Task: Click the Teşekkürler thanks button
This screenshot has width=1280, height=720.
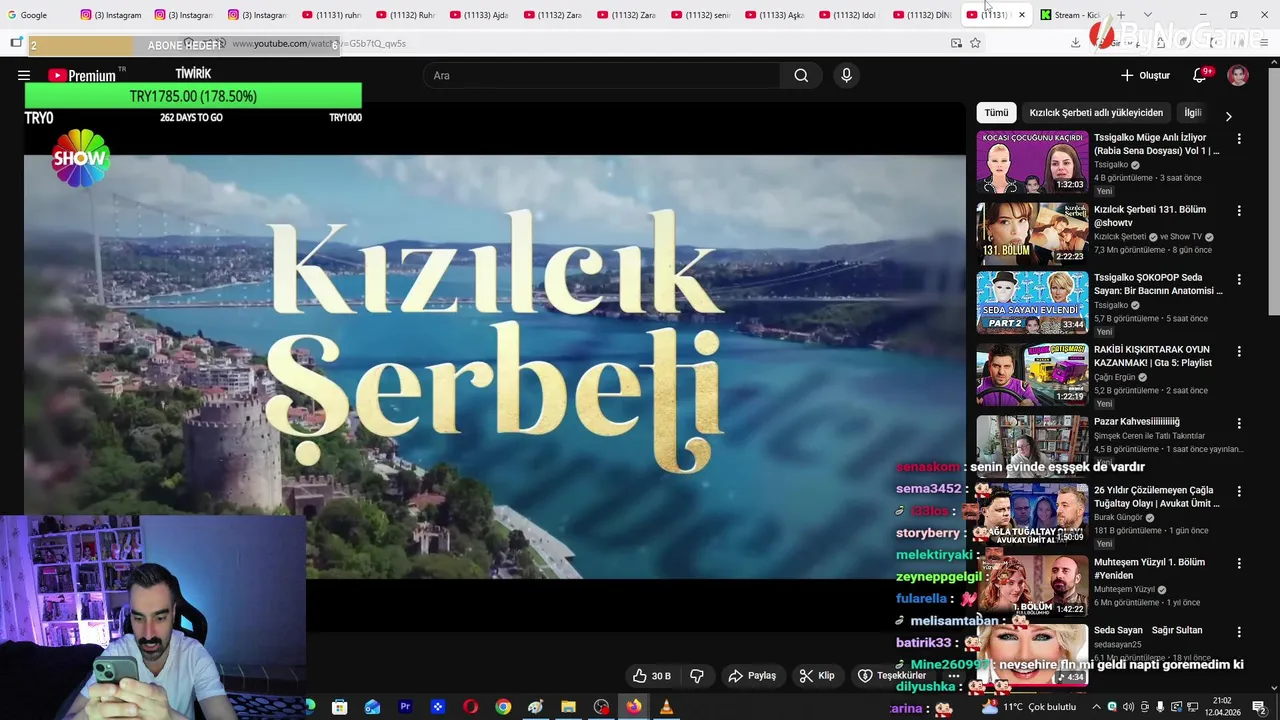Action: tap(892, 676)
